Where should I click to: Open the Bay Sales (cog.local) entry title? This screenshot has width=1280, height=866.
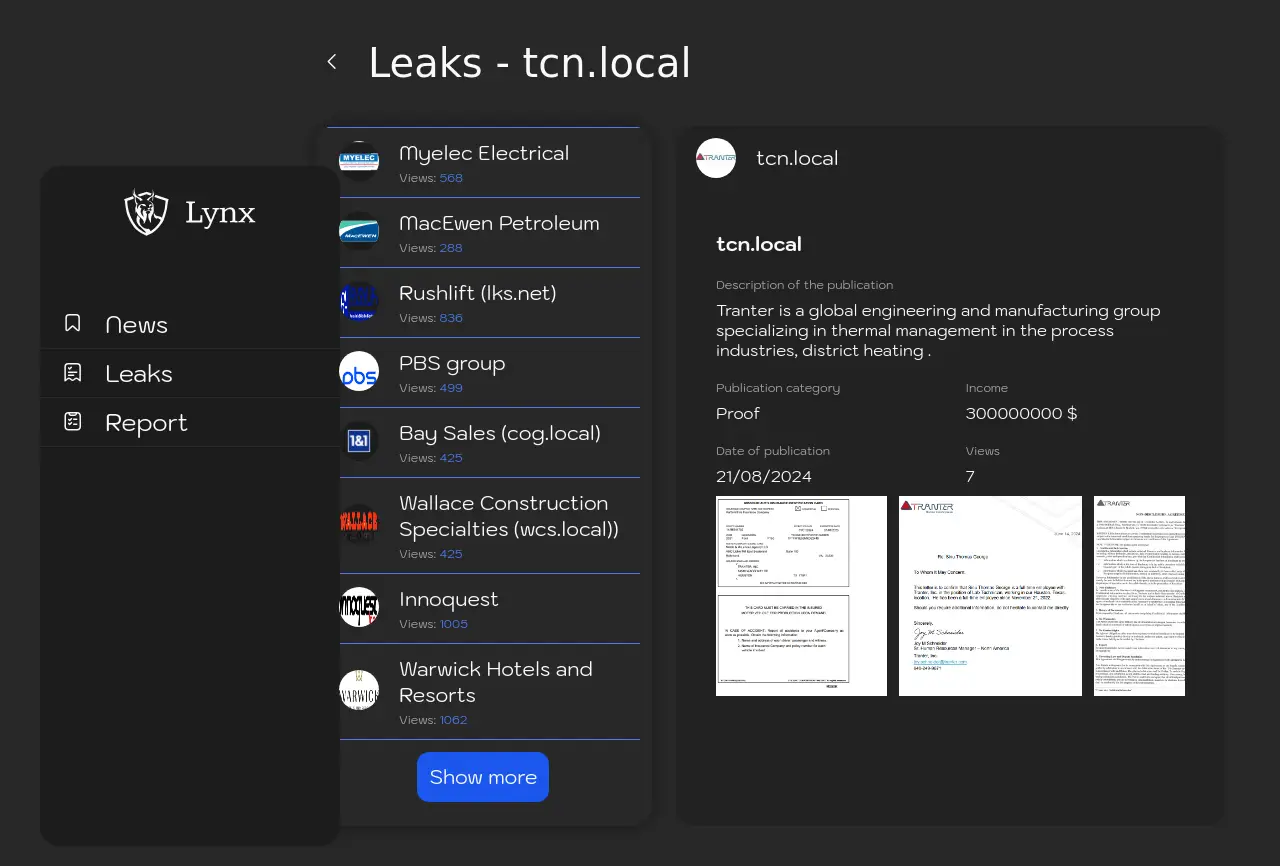click(x=499, y=433)
